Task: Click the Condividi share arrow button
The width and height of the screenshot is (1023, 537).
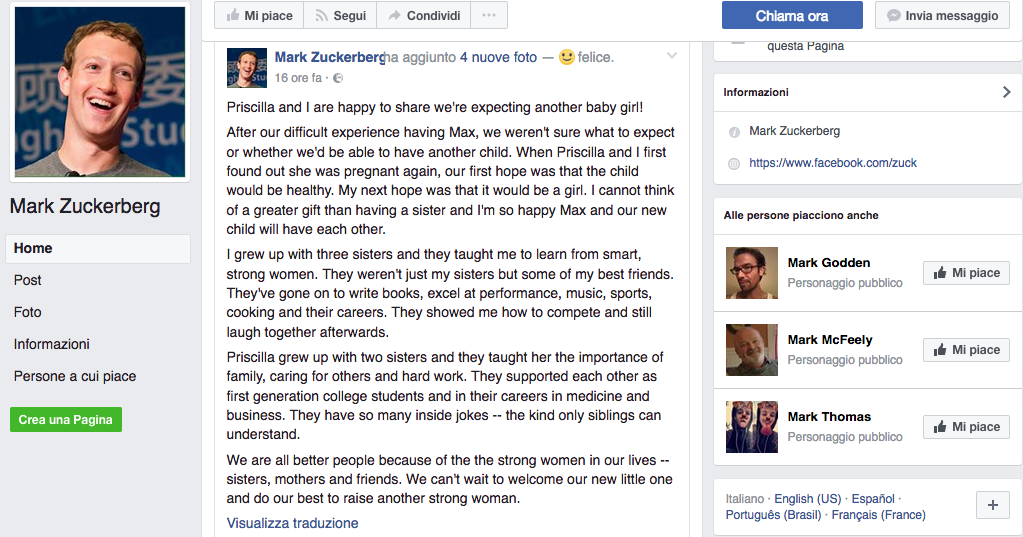Action: click(424, 16)
